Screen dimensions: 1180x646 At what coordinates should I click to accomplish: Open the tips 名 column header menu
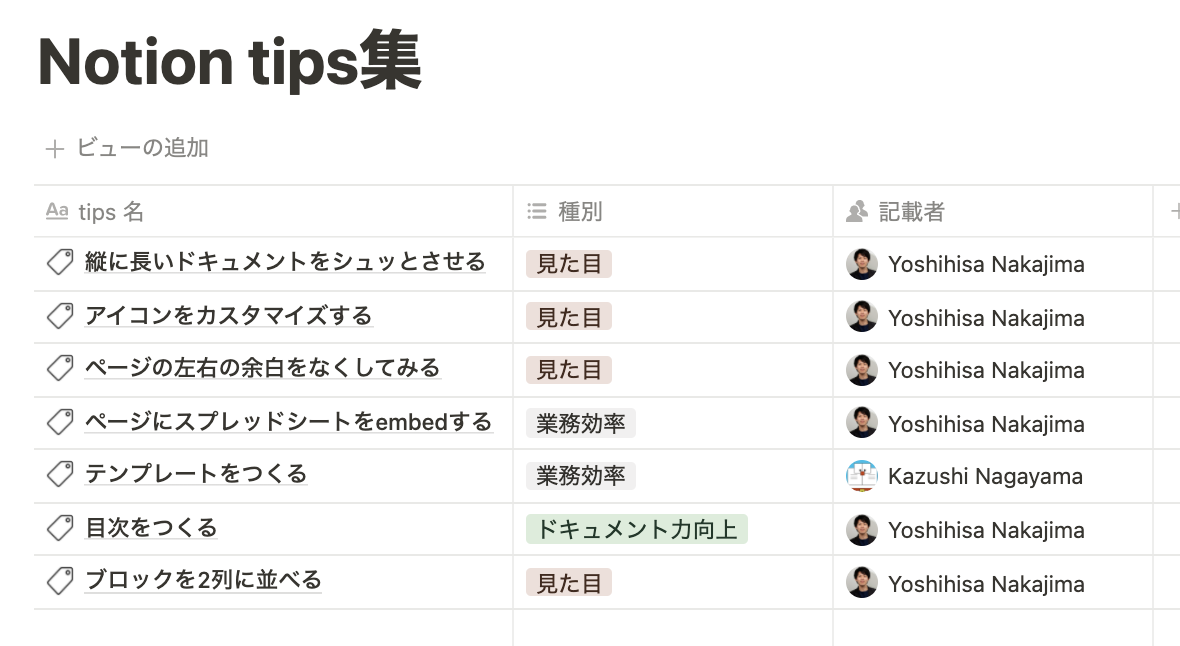[x=273, y=212]
